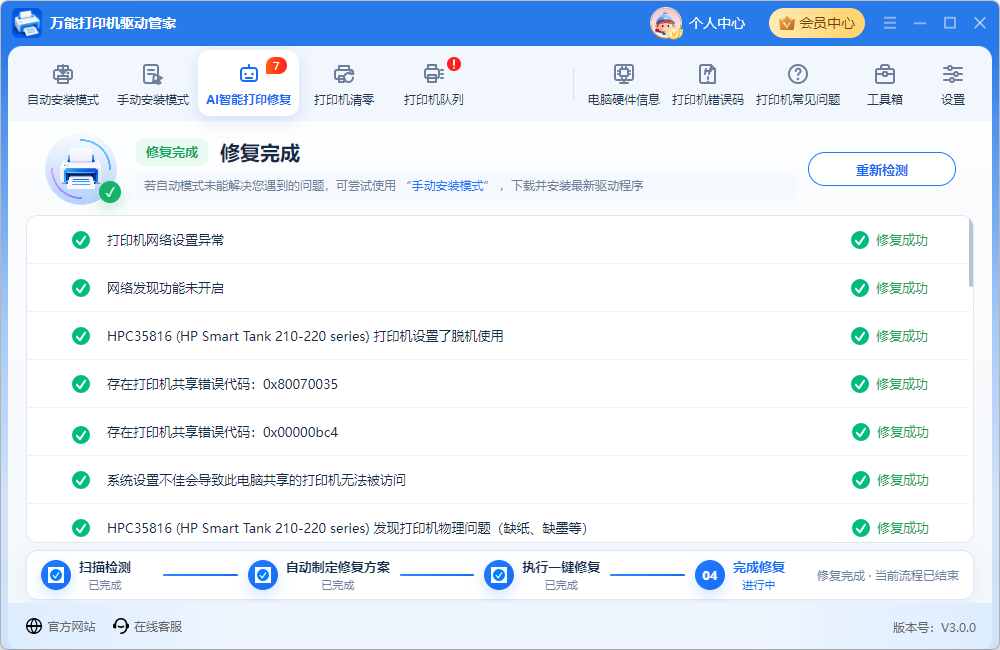Click the 网络发现功能未开启 row text
This screenshot has height=650, width=1000.
point(165,288)
